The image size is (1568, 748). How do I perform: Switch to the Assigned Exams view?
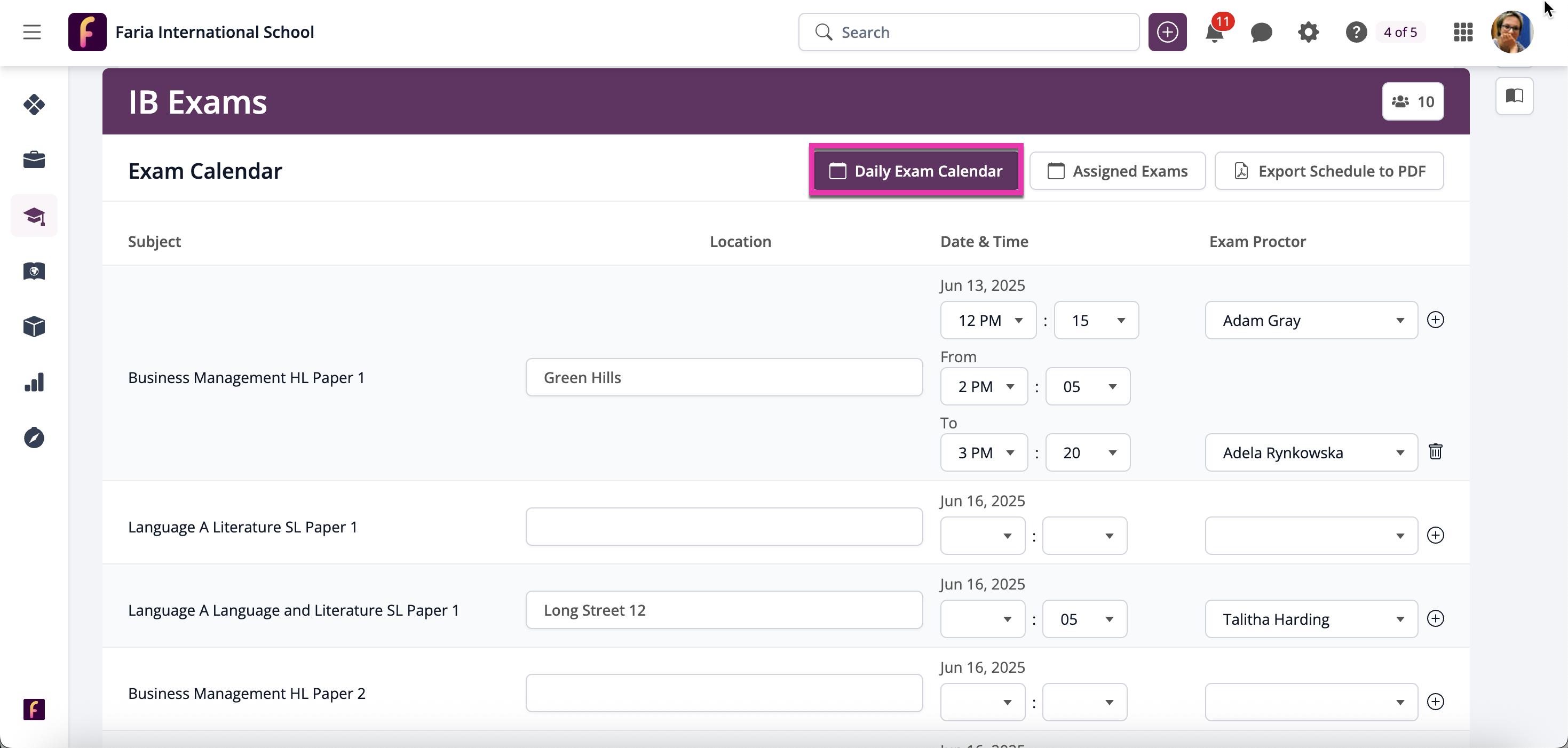coord(1117,171)
